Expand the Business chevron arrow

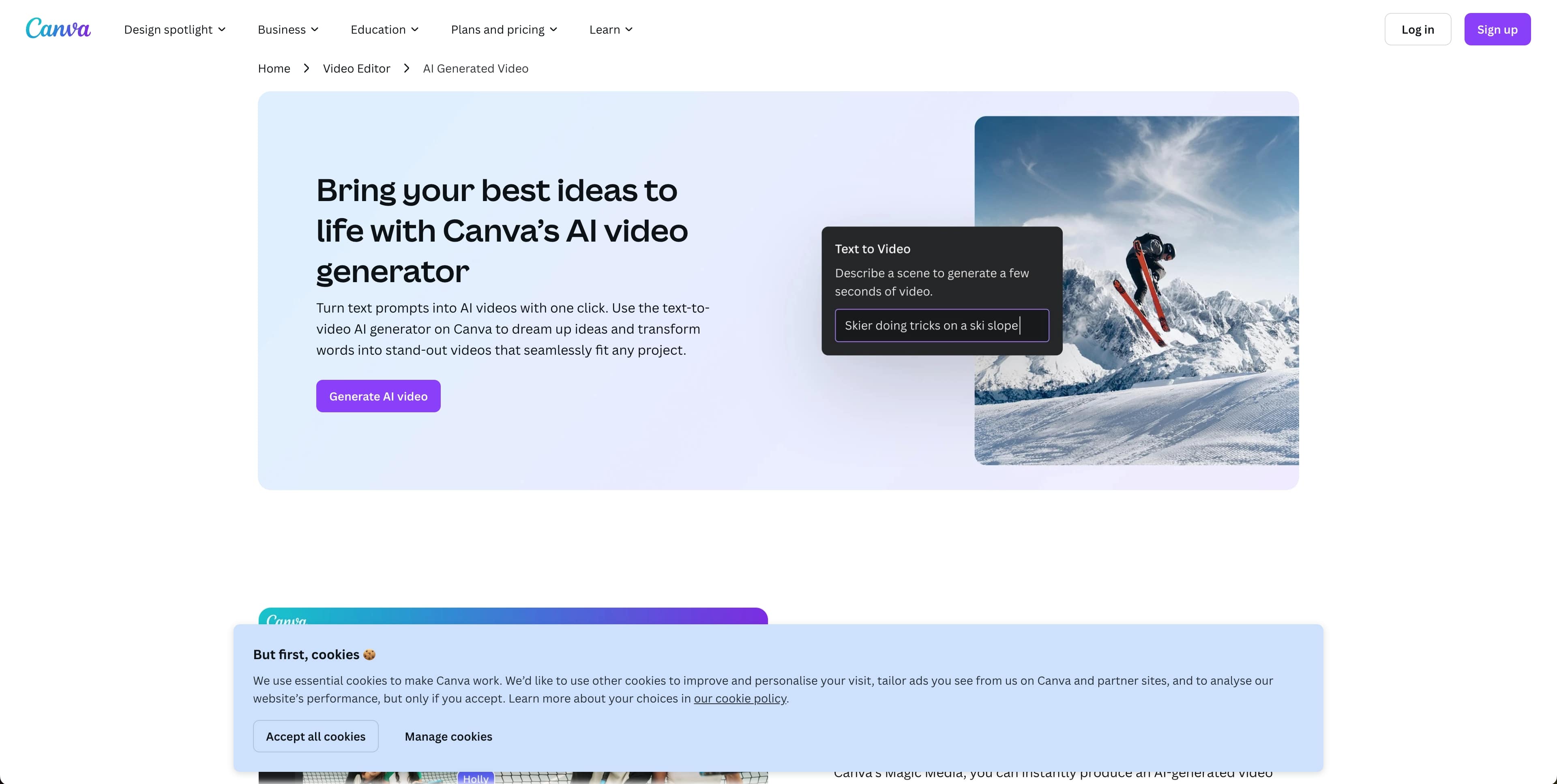click(314, 30)
